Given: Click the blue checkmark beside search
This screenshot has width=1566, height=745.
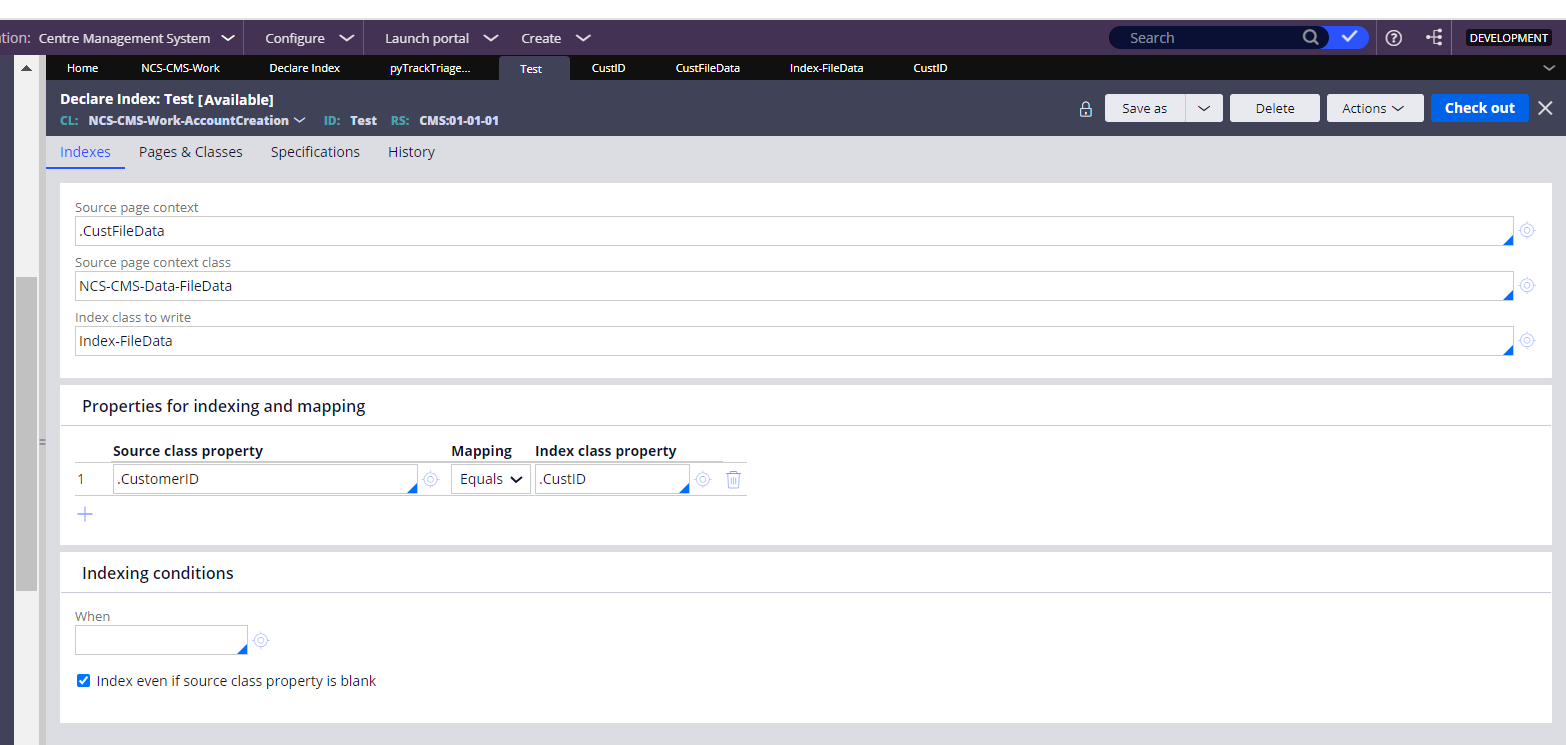Looking at the screenshot, I should pos(1350,37).
